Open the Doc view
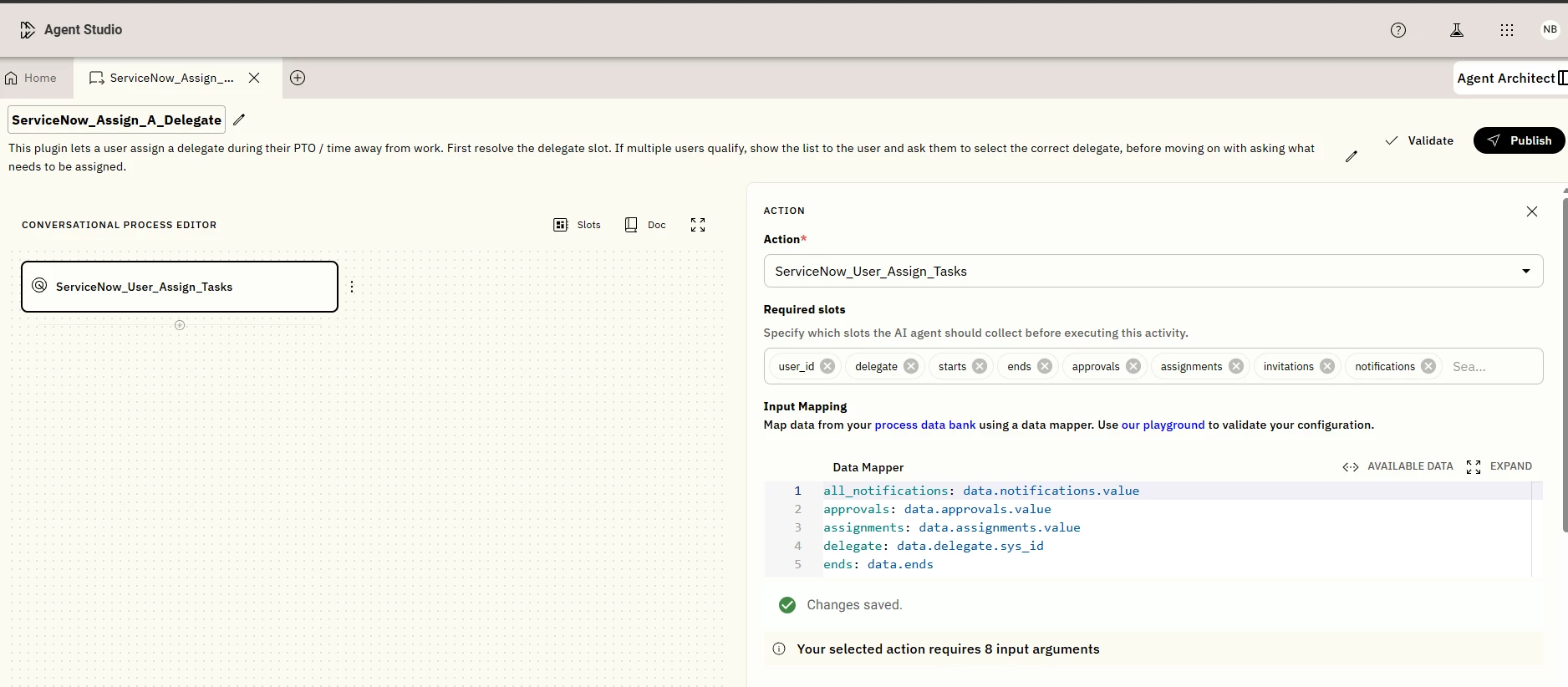Viewport: 1568px width, 687px height. (x=645, y=225)
